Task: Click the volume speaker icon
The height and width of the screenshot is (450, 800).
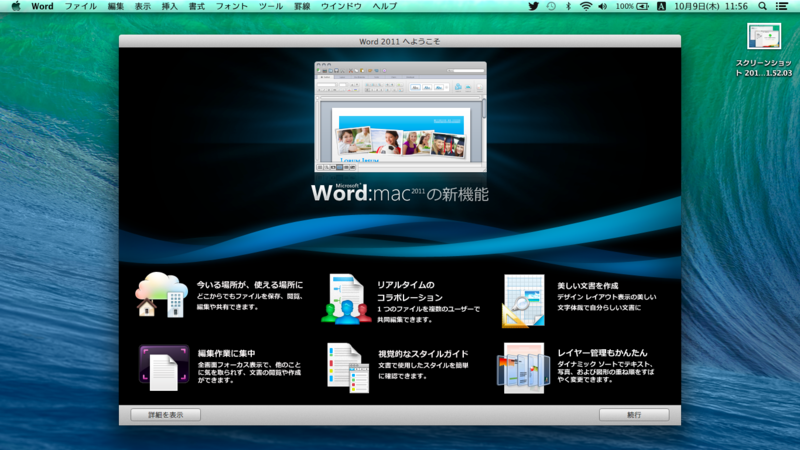Action: click(603, 6)
